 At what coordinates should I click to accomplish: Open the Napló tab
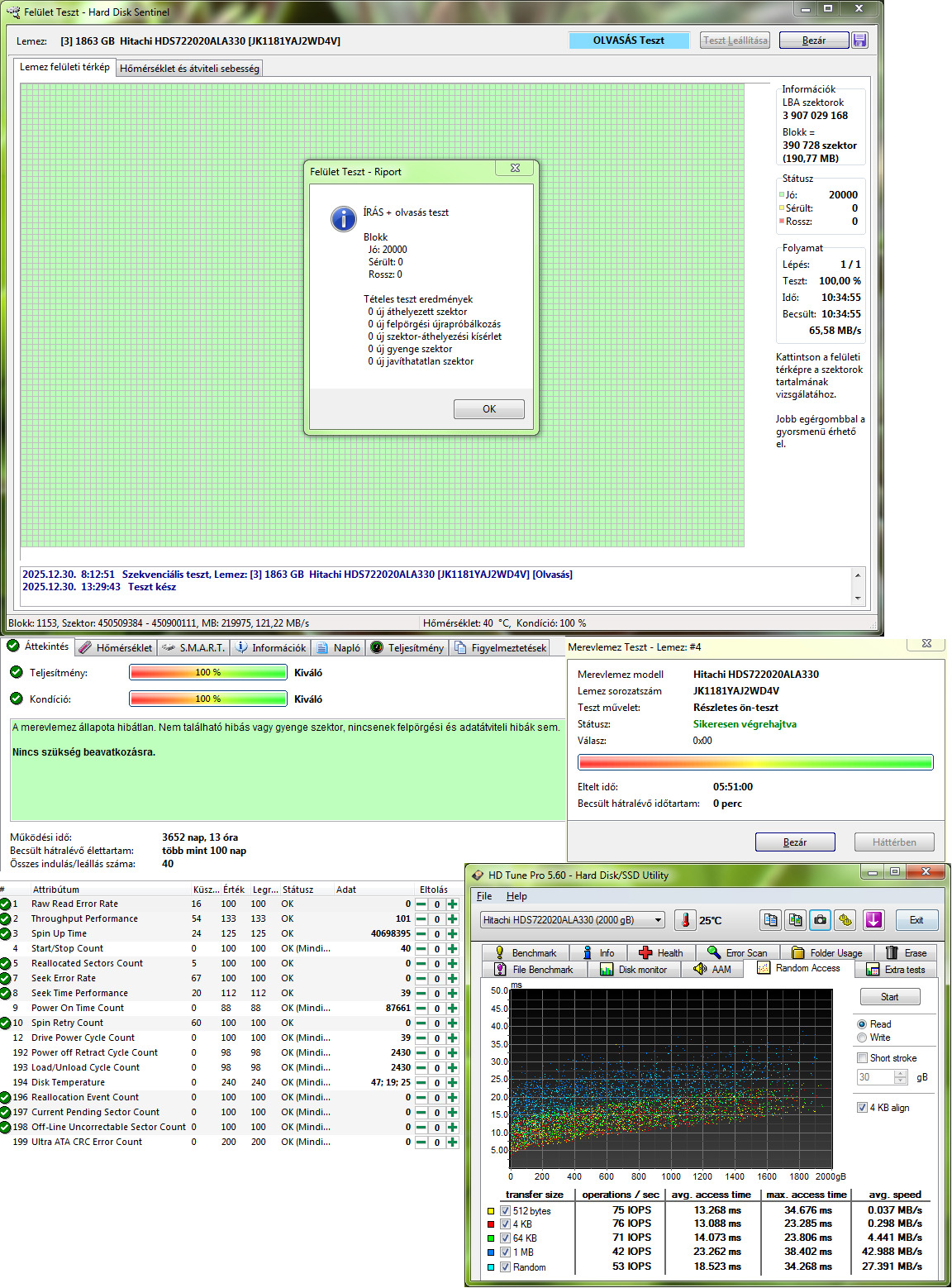pyautogui.click(x=339, y=648)
